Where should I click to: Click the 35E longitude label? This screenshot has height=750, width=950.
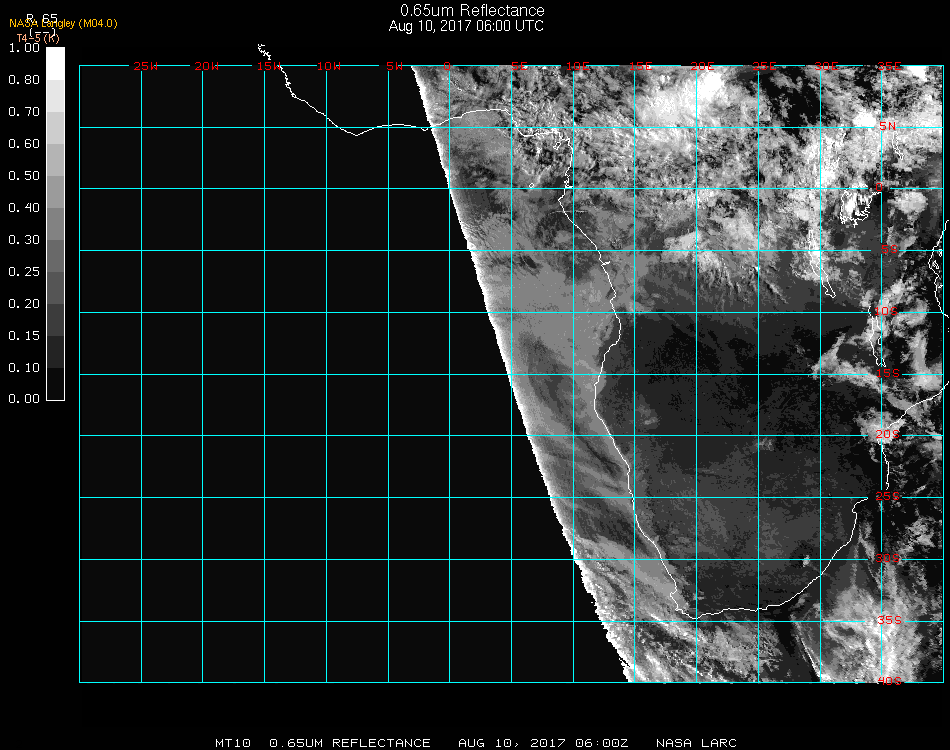889,66
